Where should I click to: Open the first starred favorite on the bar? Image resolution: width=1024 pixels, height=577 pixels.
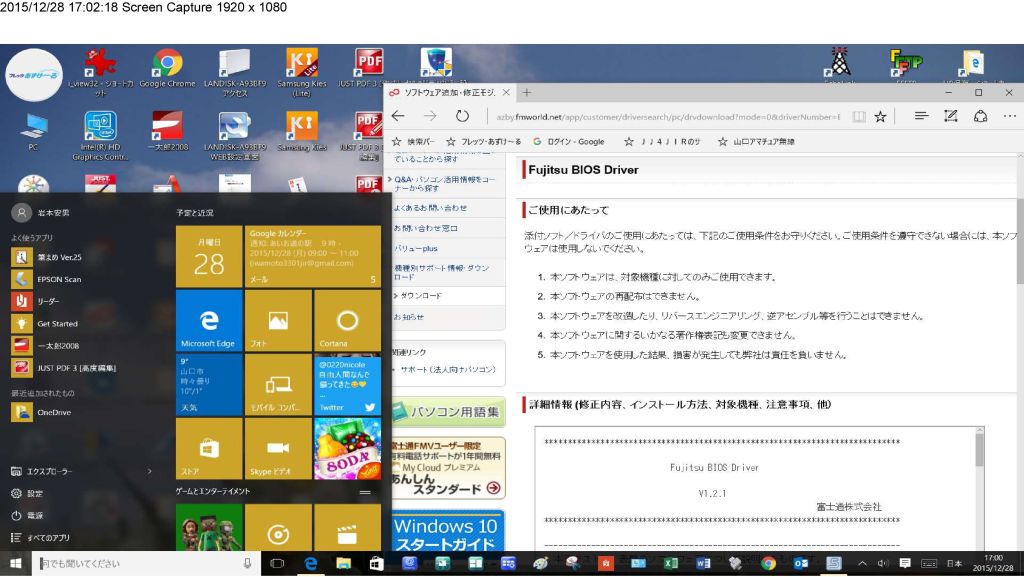pos(413,142)
